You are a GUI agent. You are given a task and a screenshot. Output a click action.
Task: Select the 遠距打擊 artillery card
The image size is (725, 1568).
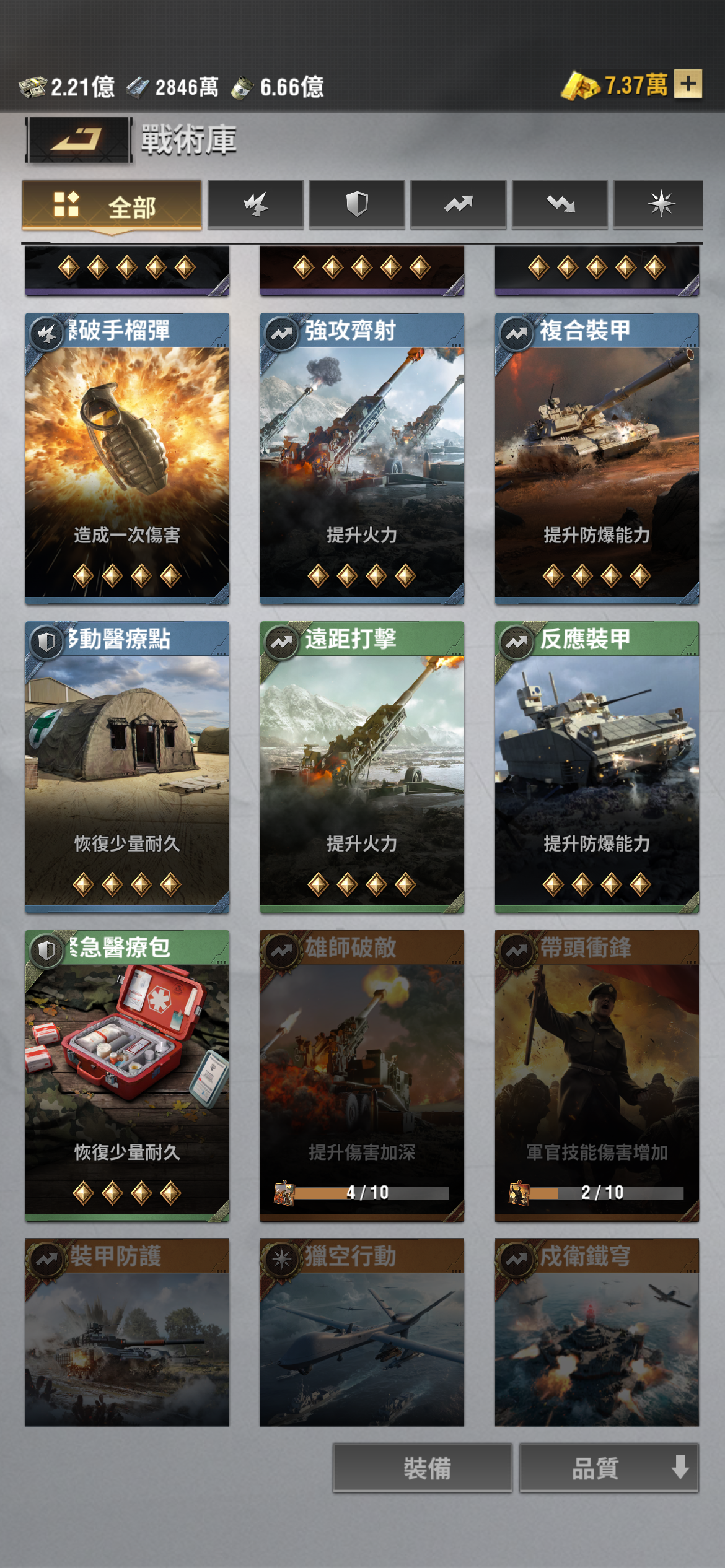[x=362, y=767]
